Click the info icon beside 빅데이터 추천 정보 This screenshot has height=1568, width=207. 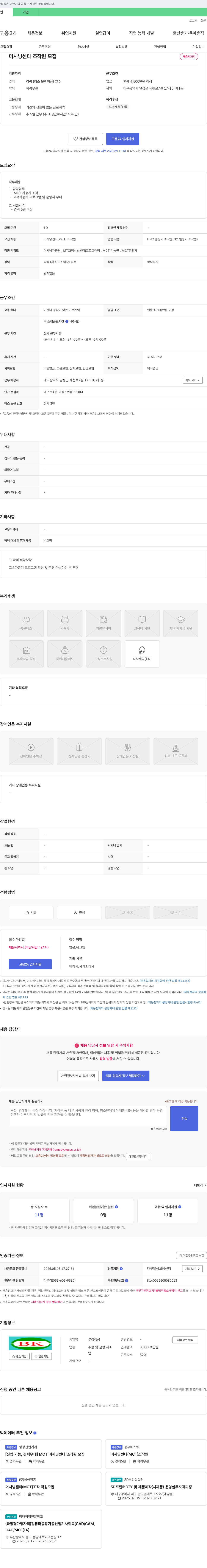35,1432
